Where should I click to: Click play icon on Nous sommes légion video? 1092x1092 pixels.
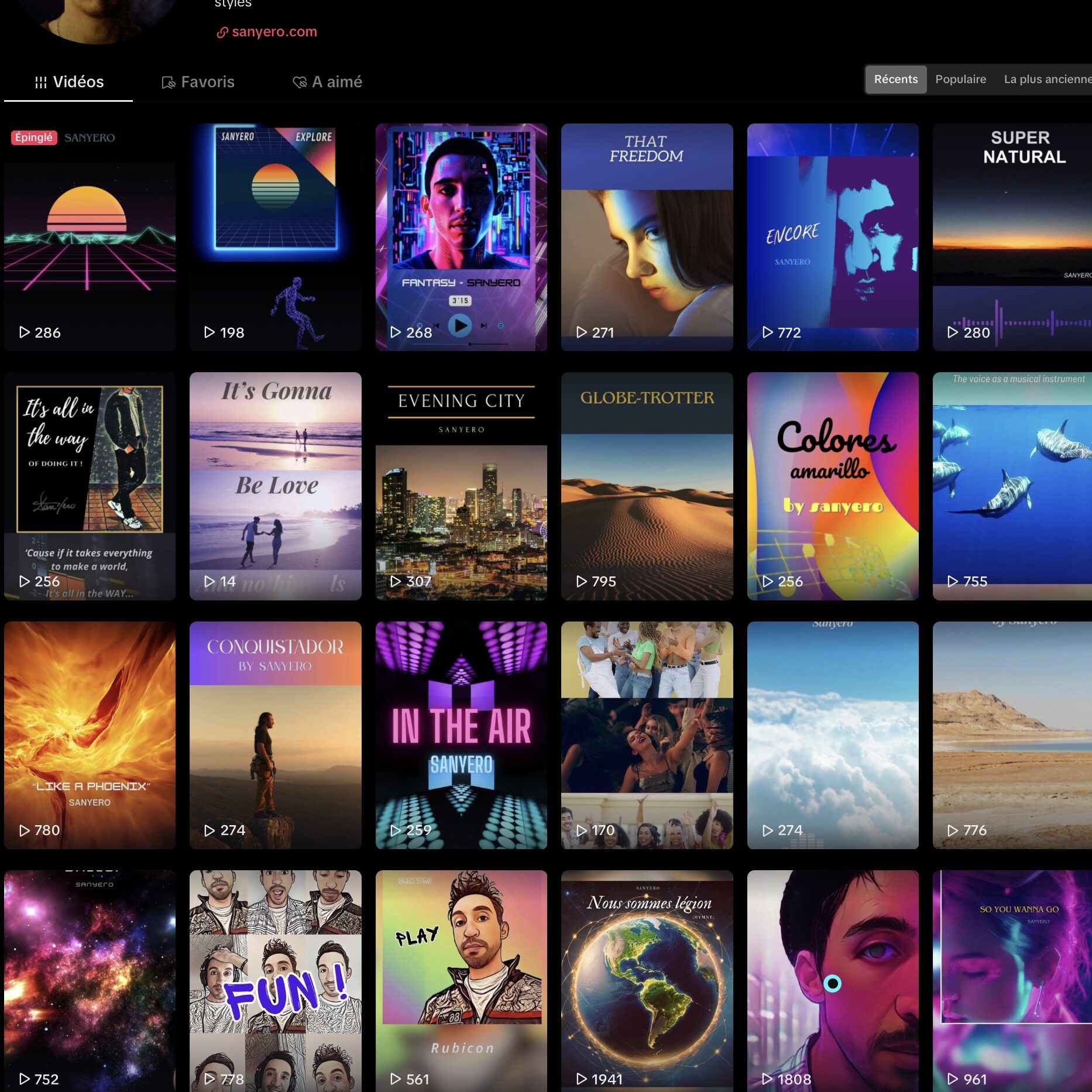coord(581,1079)
